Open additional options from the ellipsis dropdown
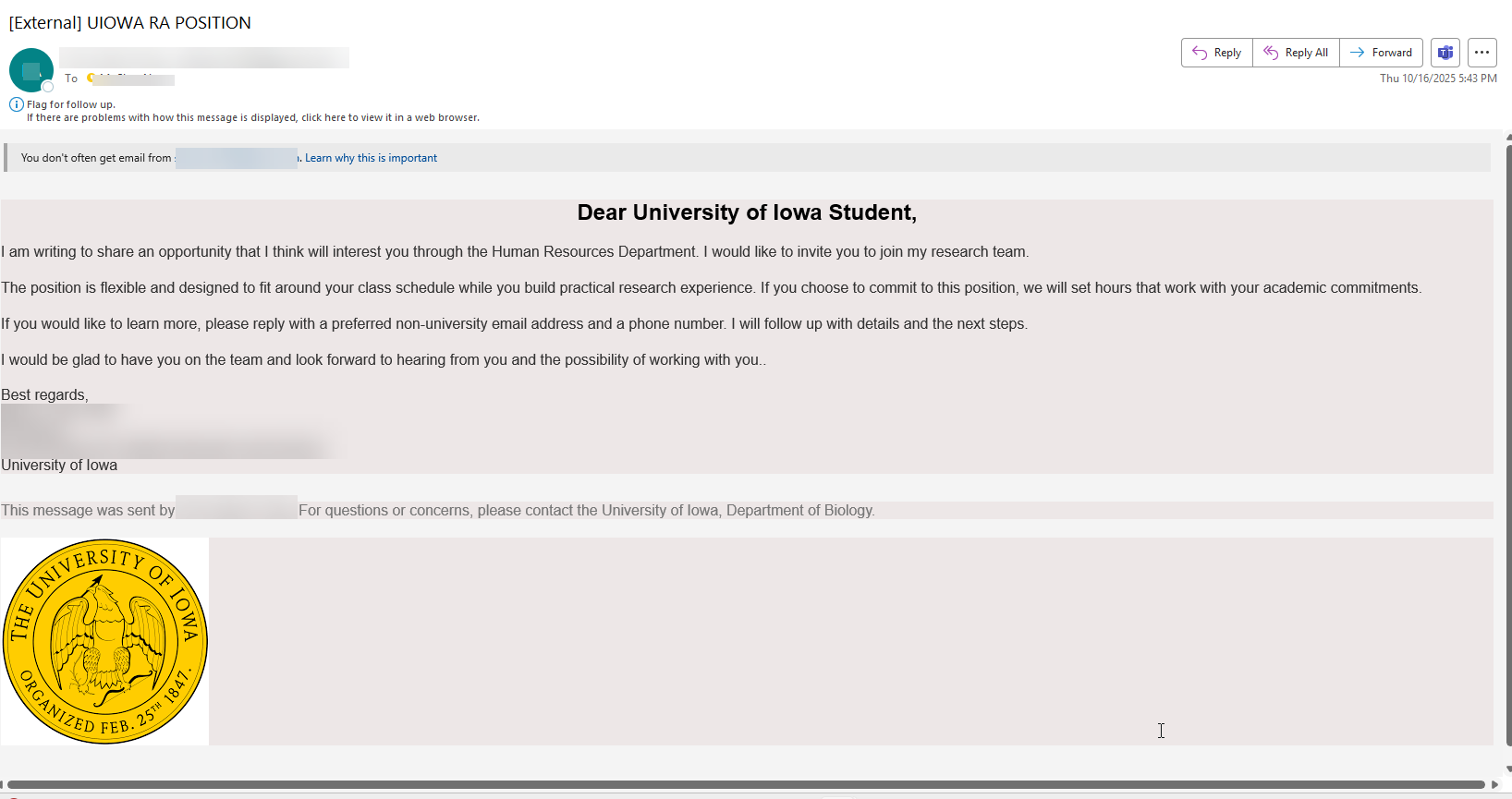Viewport: 1512px width, 799px height. coord(1482,53)
